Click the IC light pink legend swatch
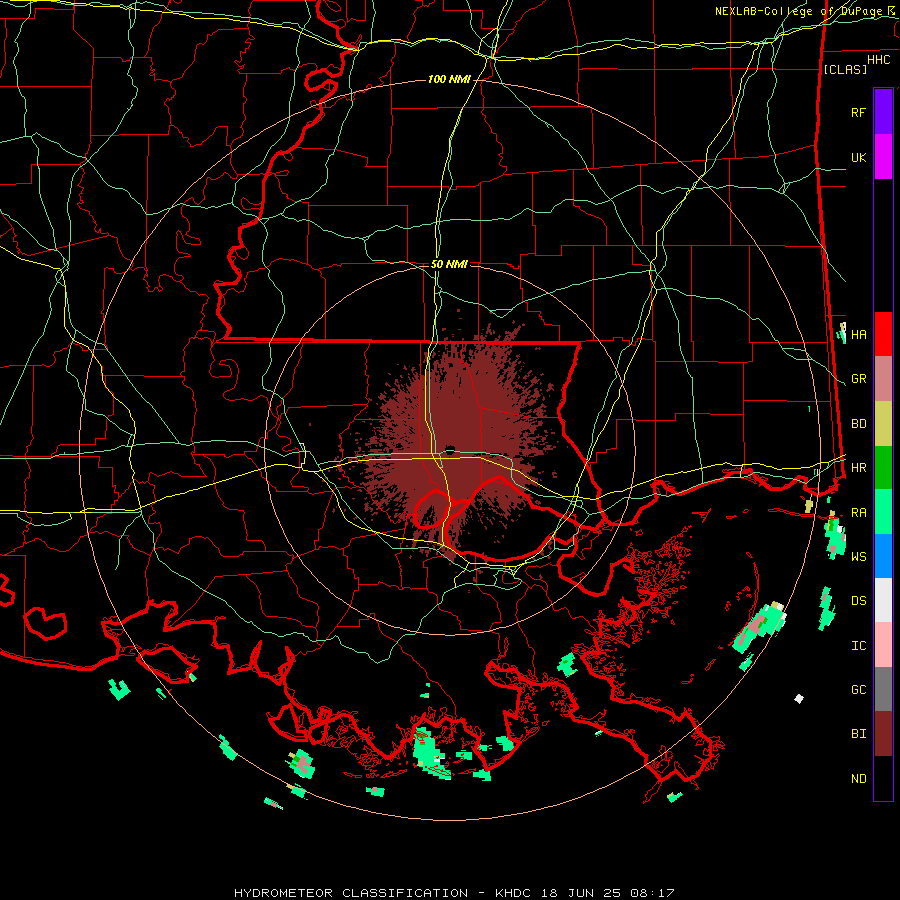The image size is (900, 900). [x=883, y=645]
